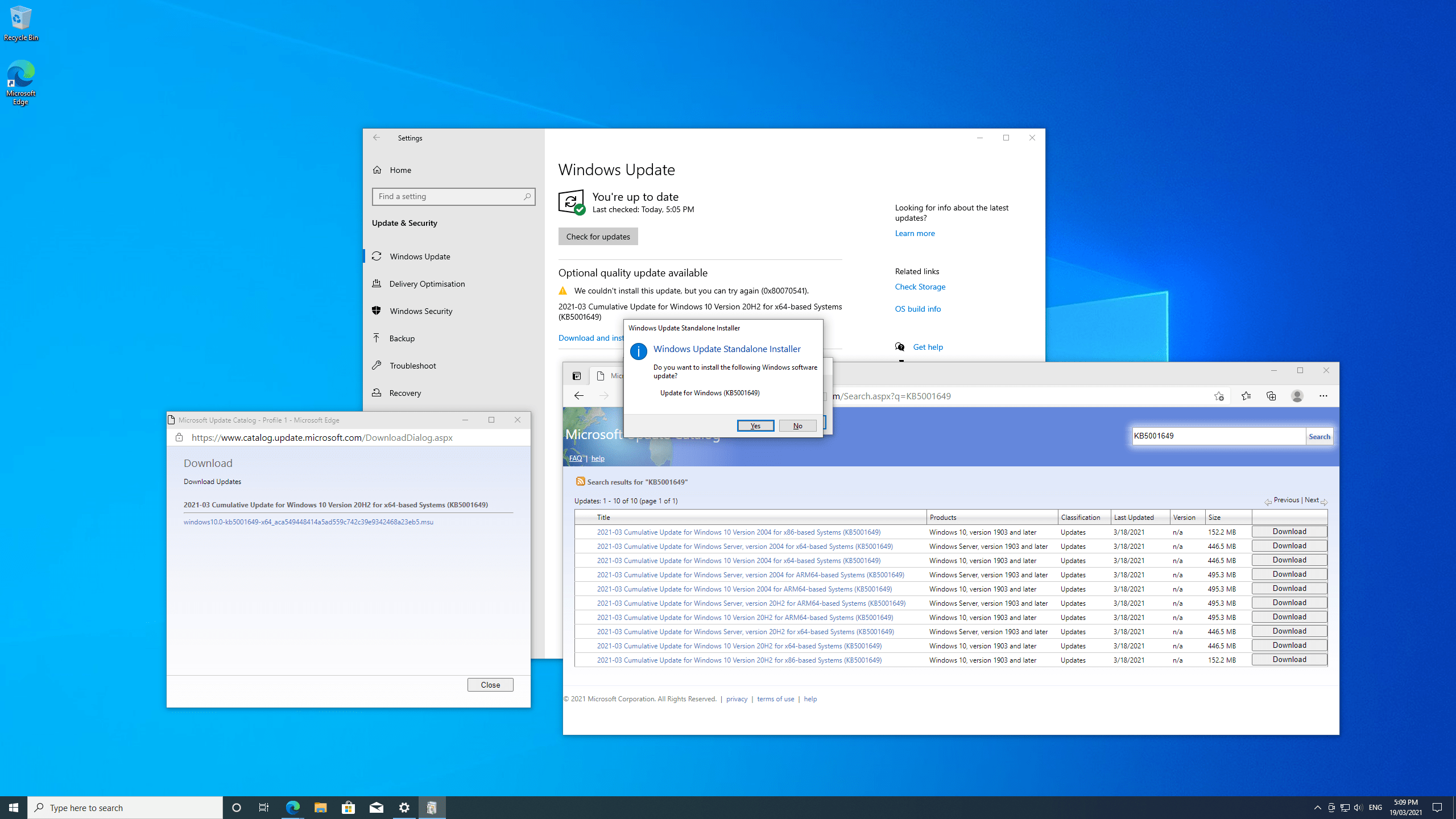The width and height of the screenshot is (1456, 819).
Task: Open OS build info link
Action: (x=917, y=309)
